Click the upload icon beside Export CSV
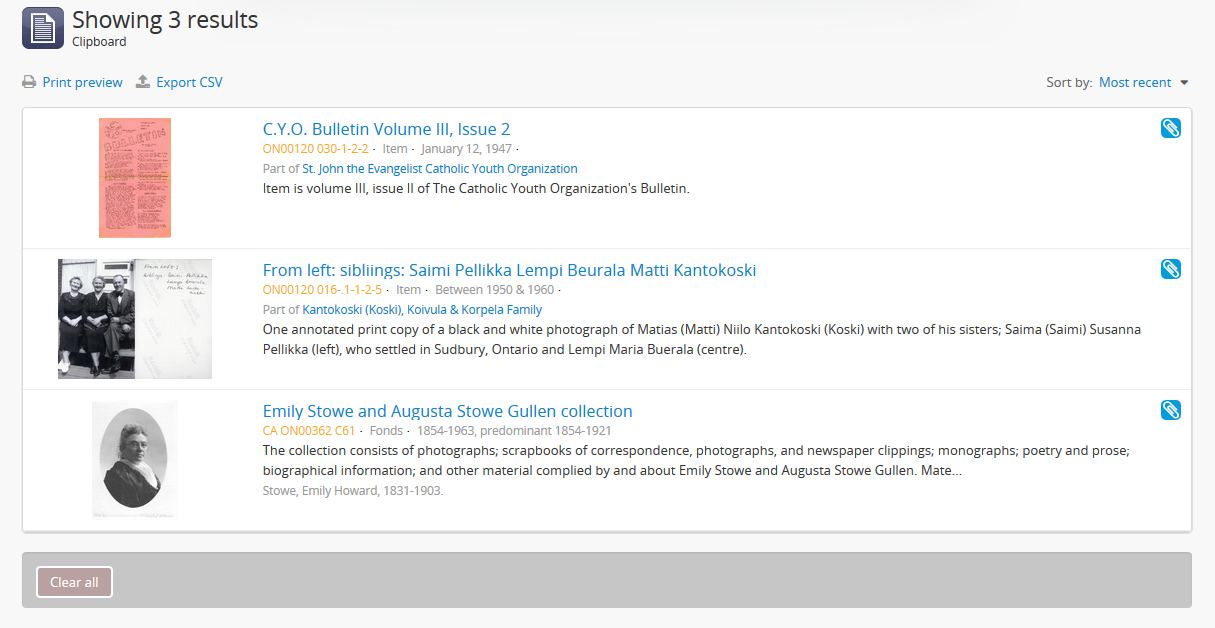 [143, 82]
